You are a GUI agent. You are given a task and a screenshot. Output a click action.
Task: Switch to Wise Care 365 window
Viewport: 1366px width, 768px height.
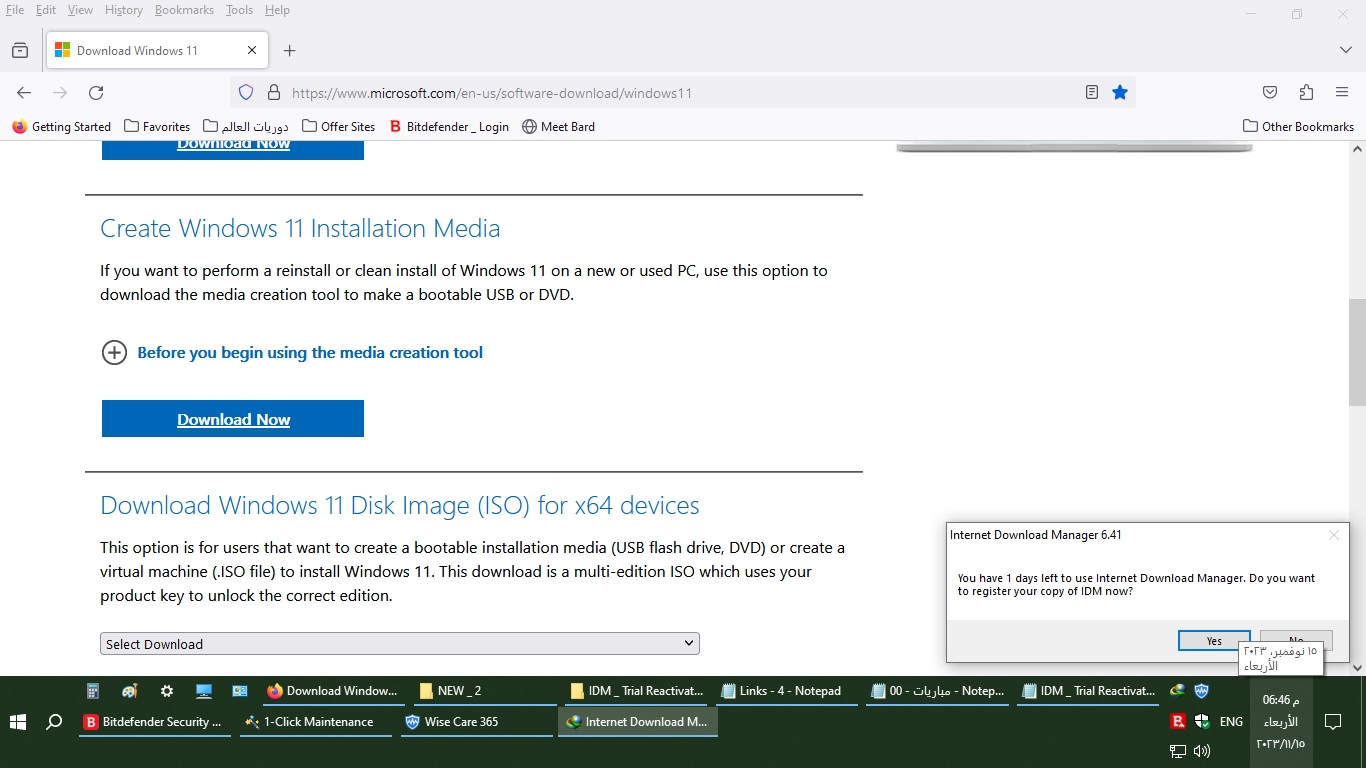[476, 722]
